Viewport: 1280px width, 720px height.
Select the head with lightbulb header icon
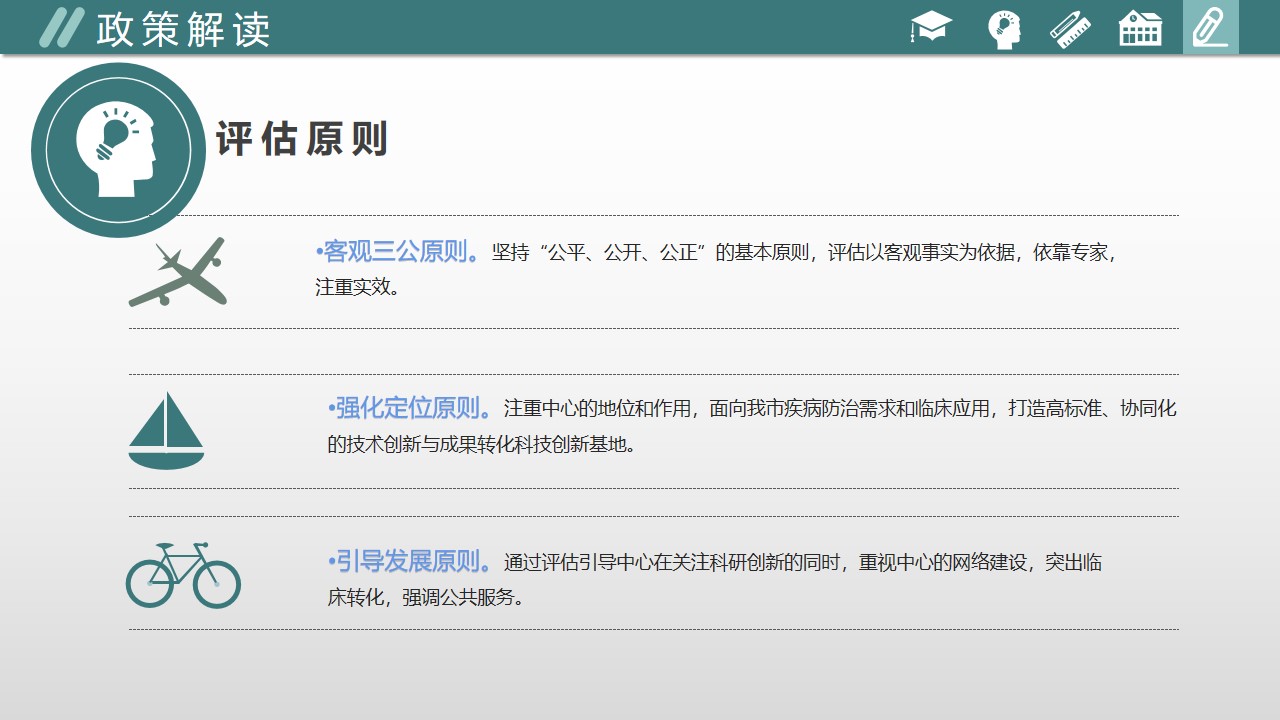tap(1004, 28)
